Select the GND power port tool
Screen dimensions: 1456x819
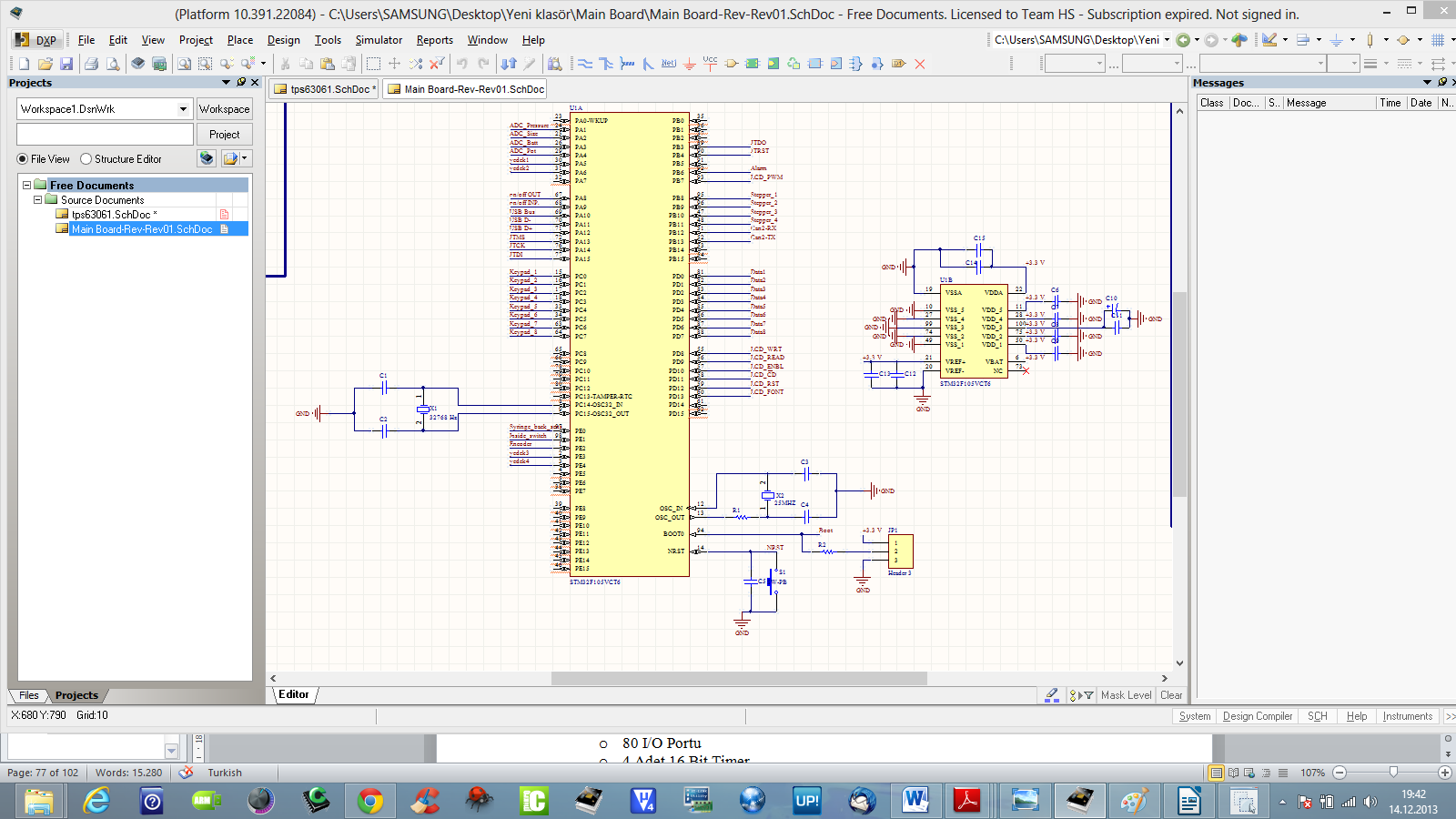coord(690,64)
